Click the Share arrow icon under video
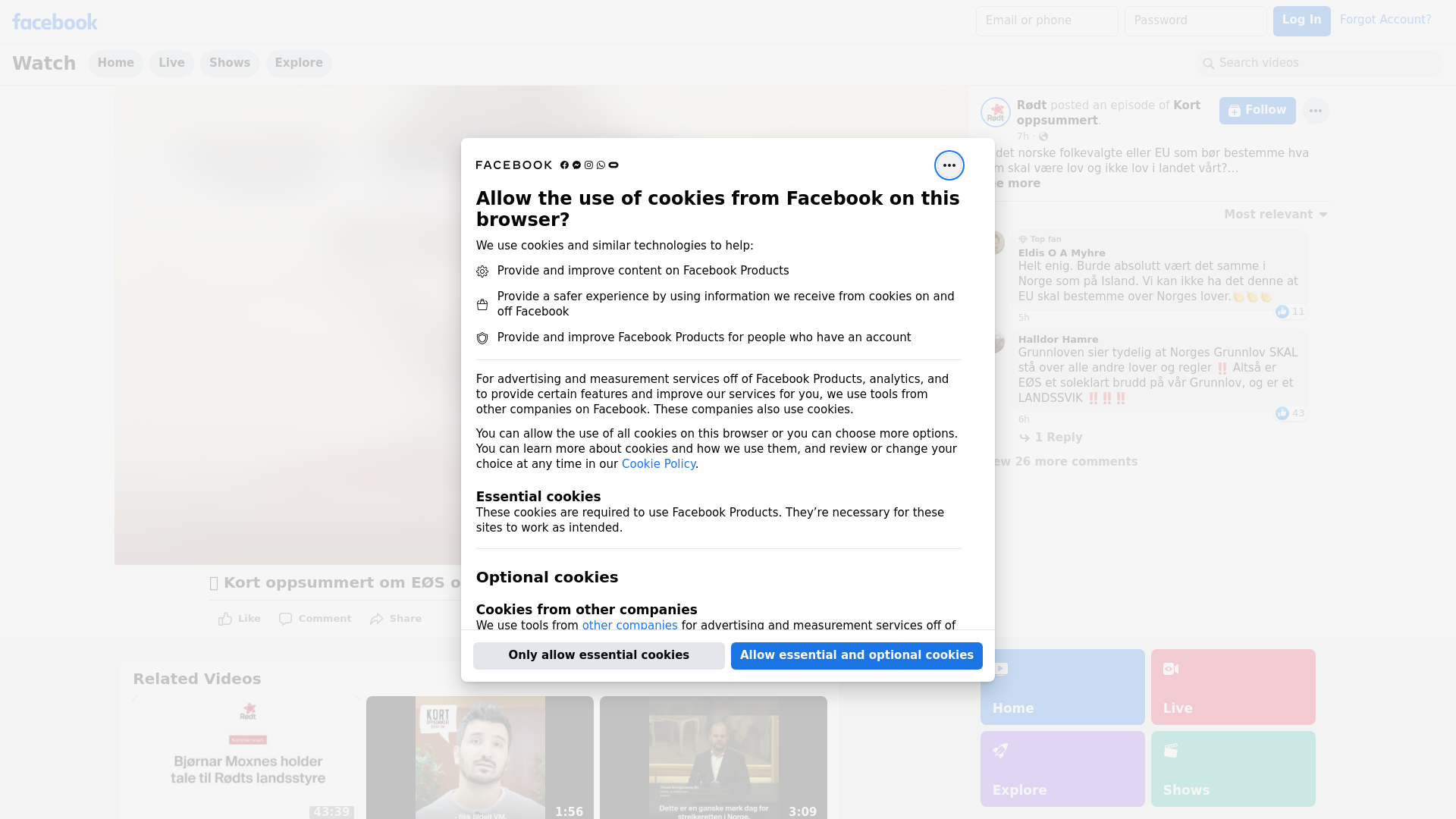1456x819 pixels. pos(377,619)
